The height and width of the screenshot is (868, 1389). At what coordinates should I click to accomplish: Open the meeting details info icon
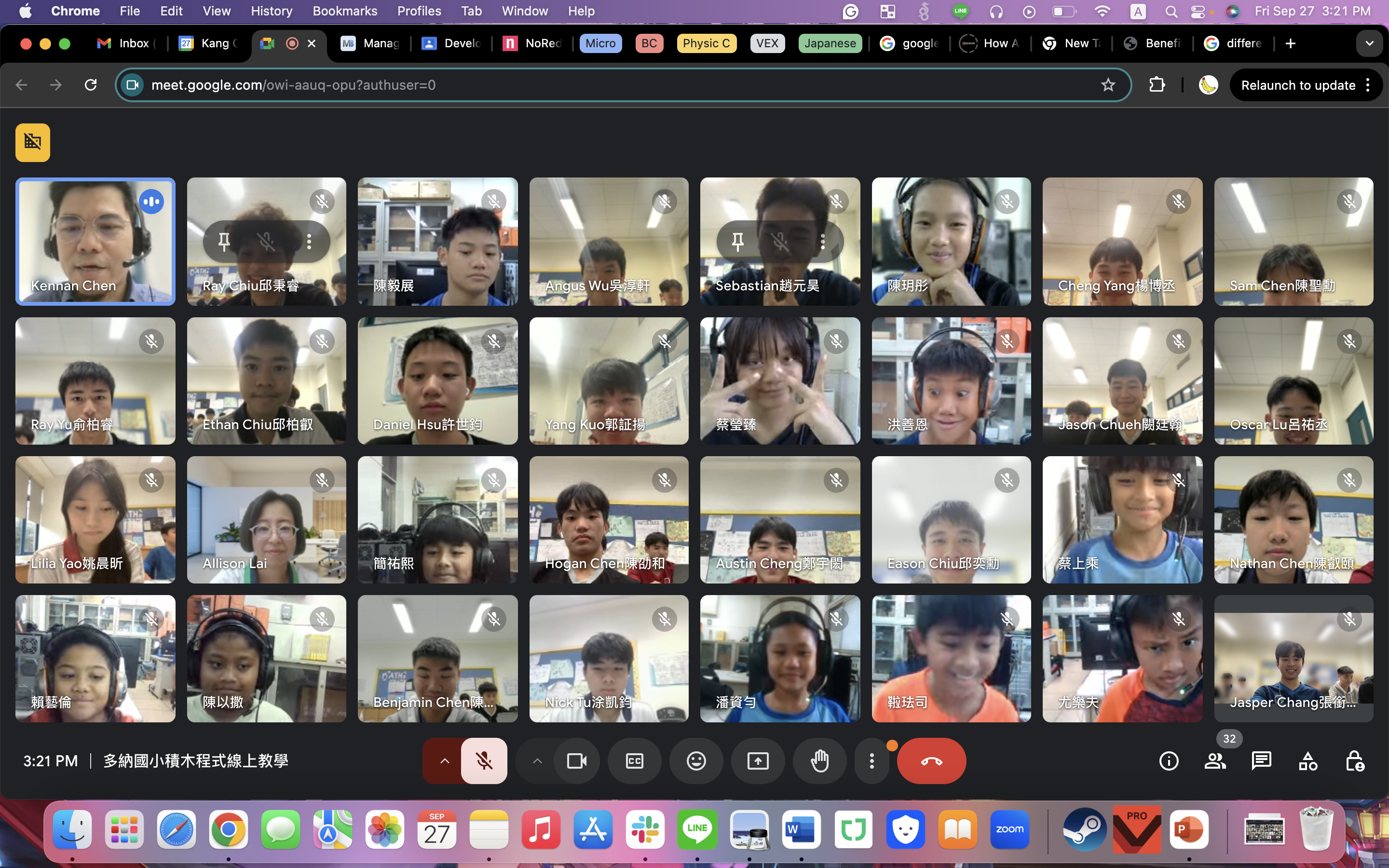tap(1169, 761)
